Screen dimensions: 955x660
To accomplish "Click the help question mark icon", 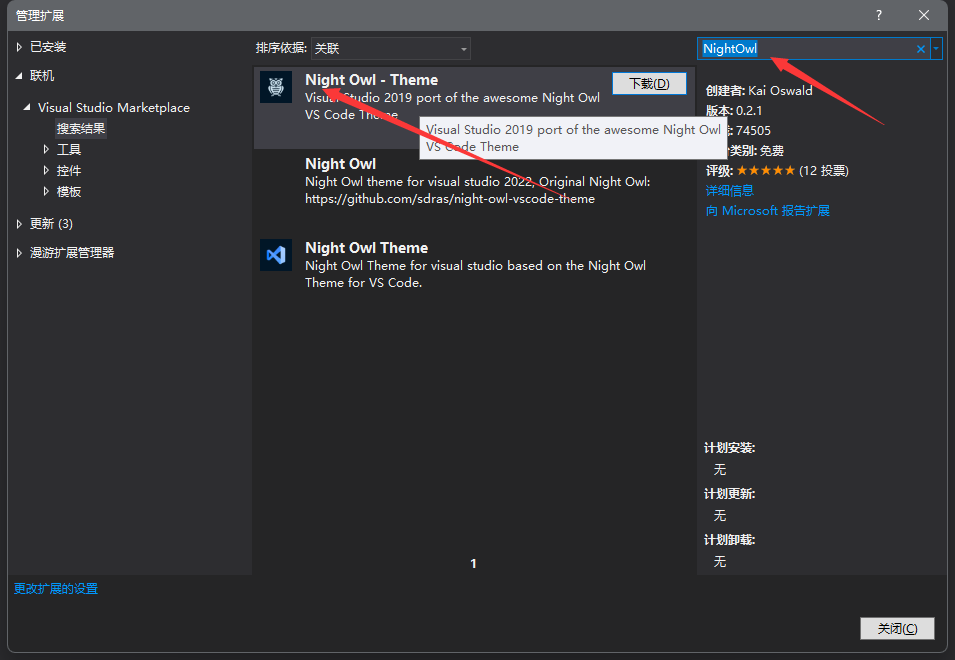I will tap(879, 15).
